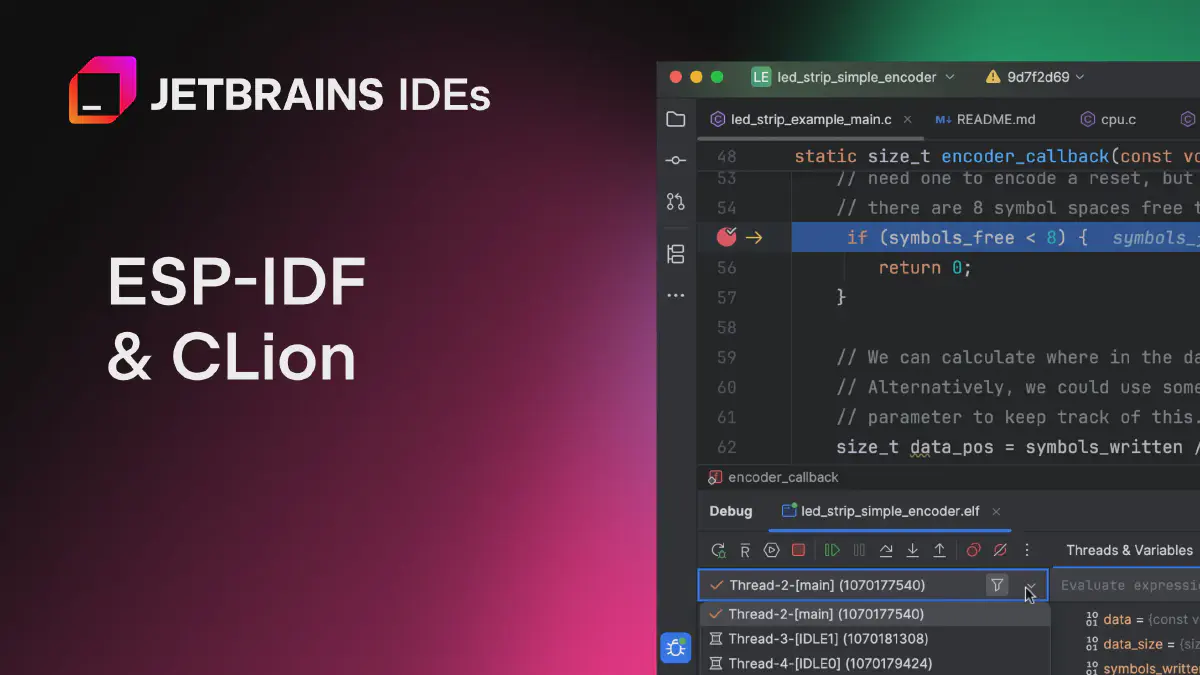This screenshot has height=675, width=1200.
Task: Stop the debug session with red square
Action: click(798, 550)
